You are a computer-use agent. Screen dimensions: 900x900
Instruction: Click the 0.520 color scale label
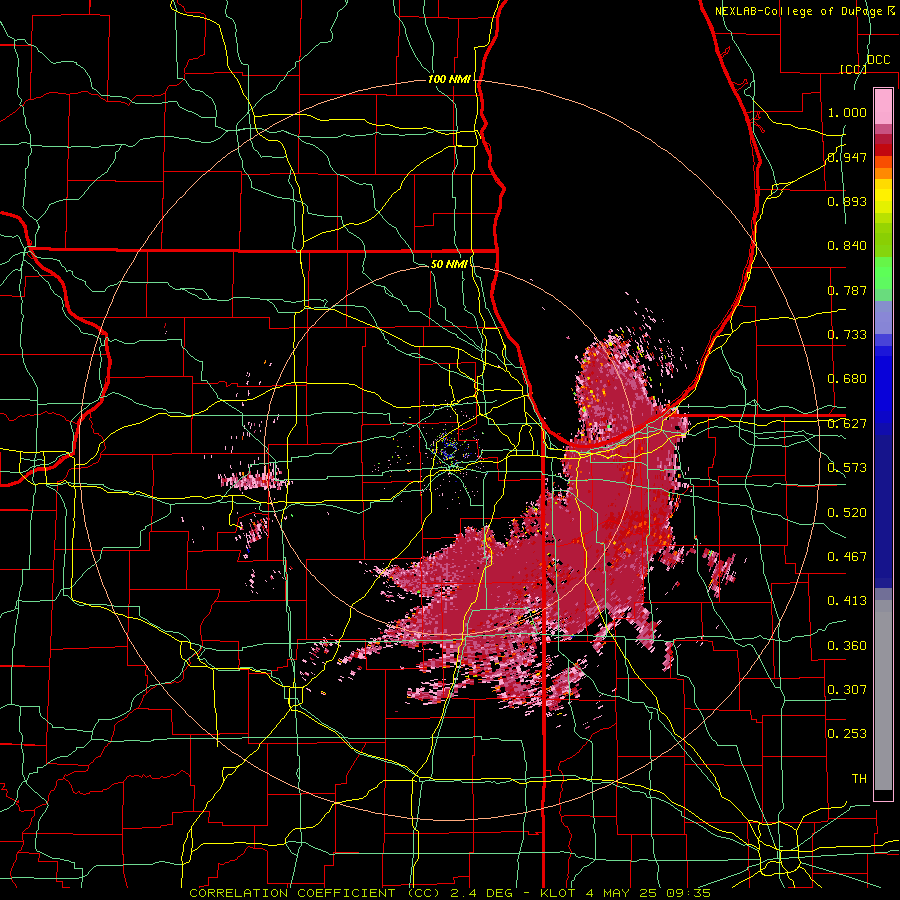[847, 513]
